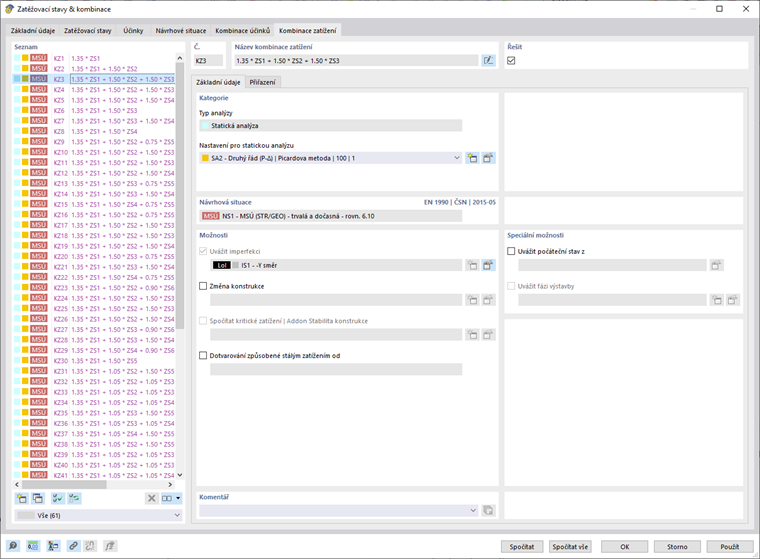Switch to the Účinky tab
This screenshot has width=760, height=559.
pos(133,31)
